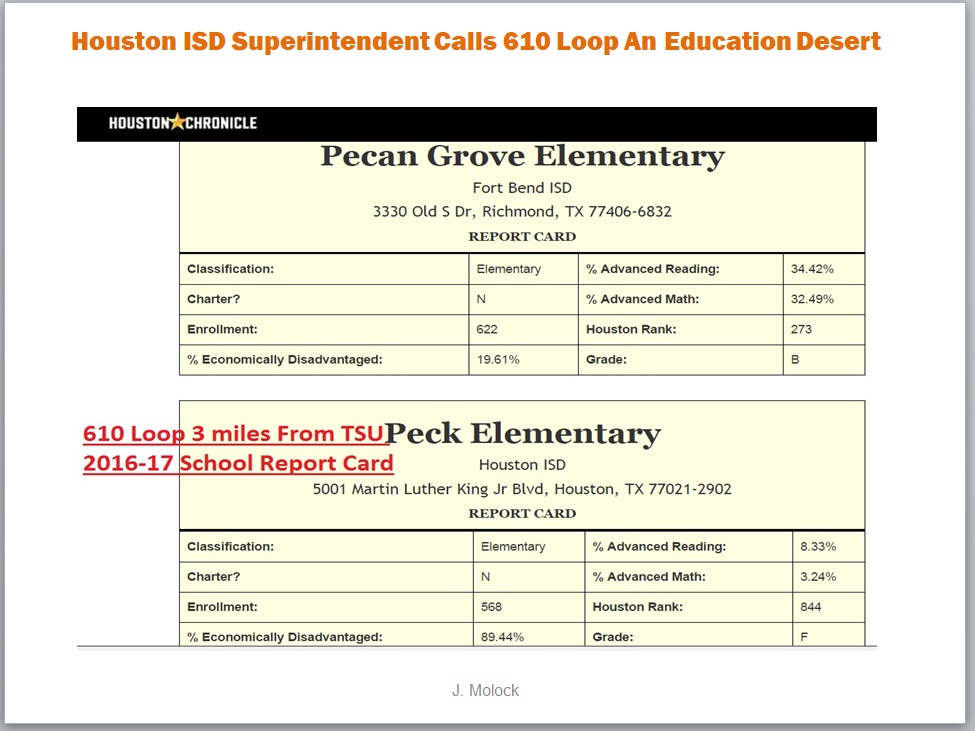Click the Houston ISD text under Peck
The image size is (975, 731).
tap(522, 465)
